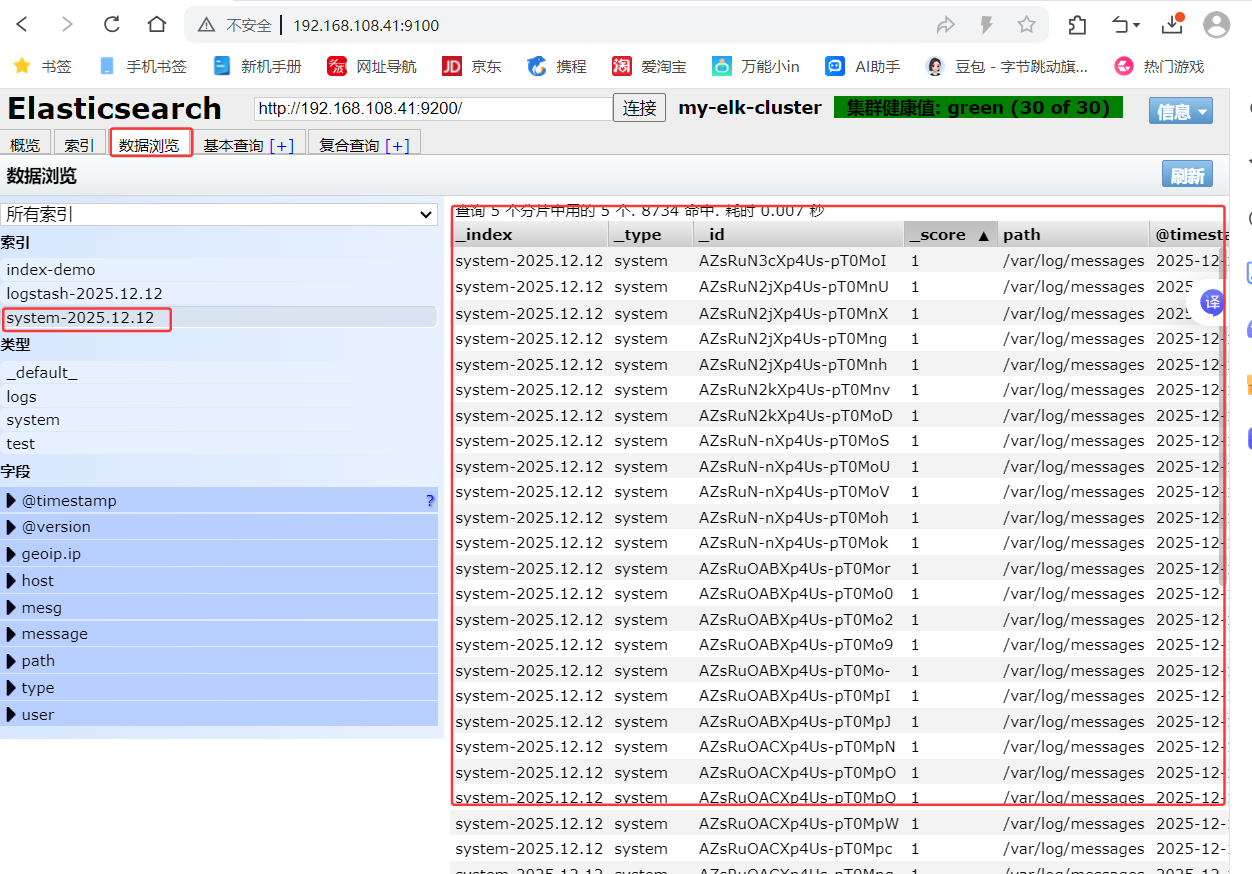The image size is (1252, 874).
Task: Select the system-2025.12.12 index in sidebar
Action: pos(219,318)
